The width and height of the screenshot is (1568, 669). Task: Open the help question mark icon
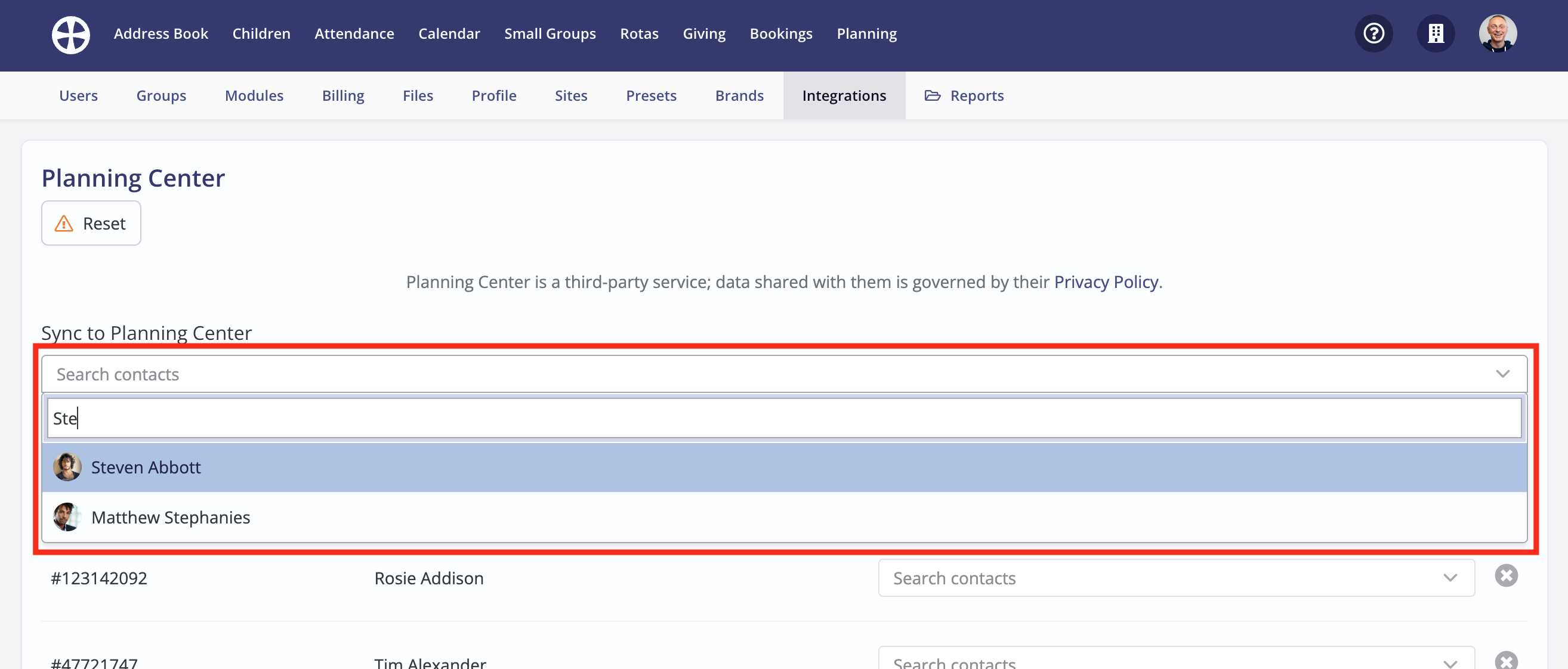click(1374, 33)
